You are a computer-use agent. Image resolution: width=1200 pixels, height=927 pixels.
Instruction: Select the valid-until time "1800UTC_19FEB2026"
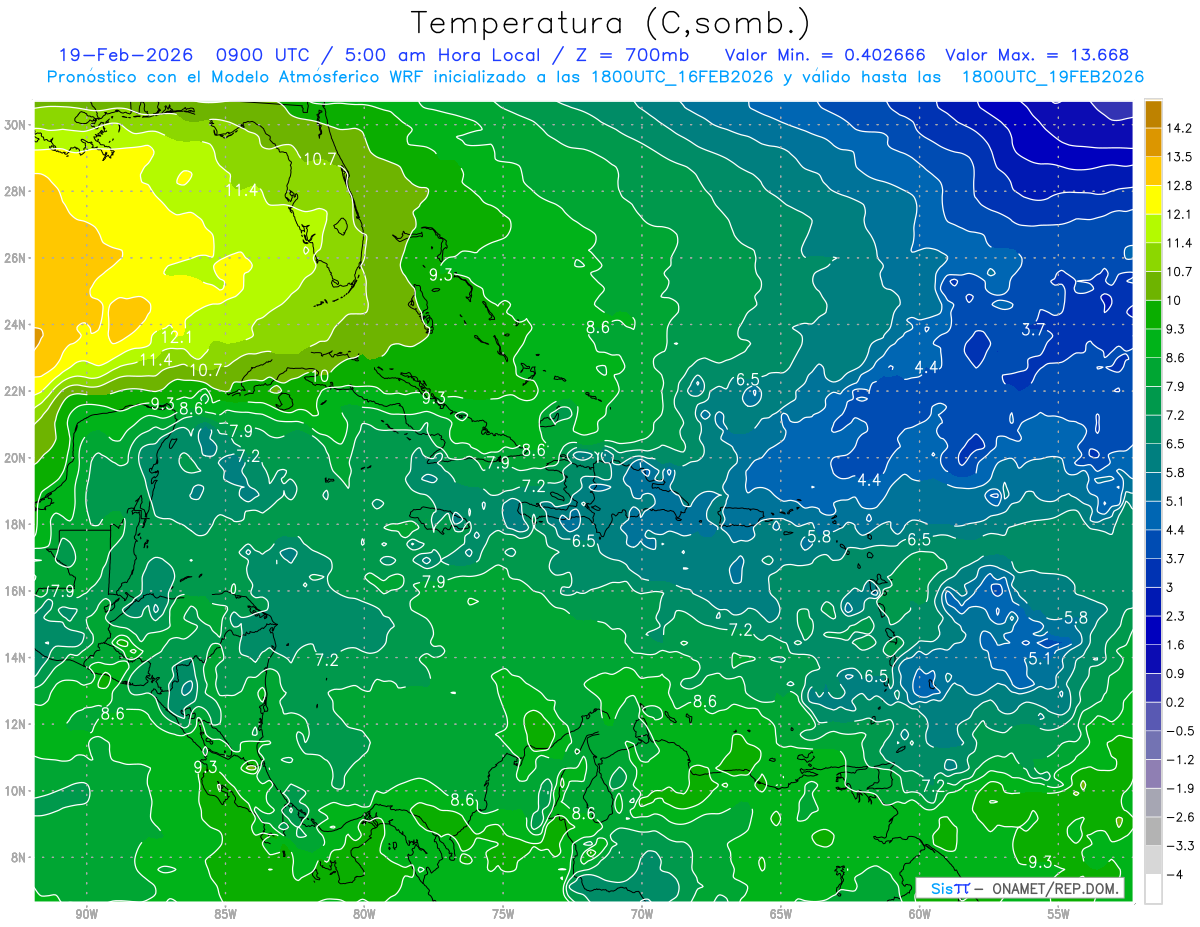tap(1052, 76)
